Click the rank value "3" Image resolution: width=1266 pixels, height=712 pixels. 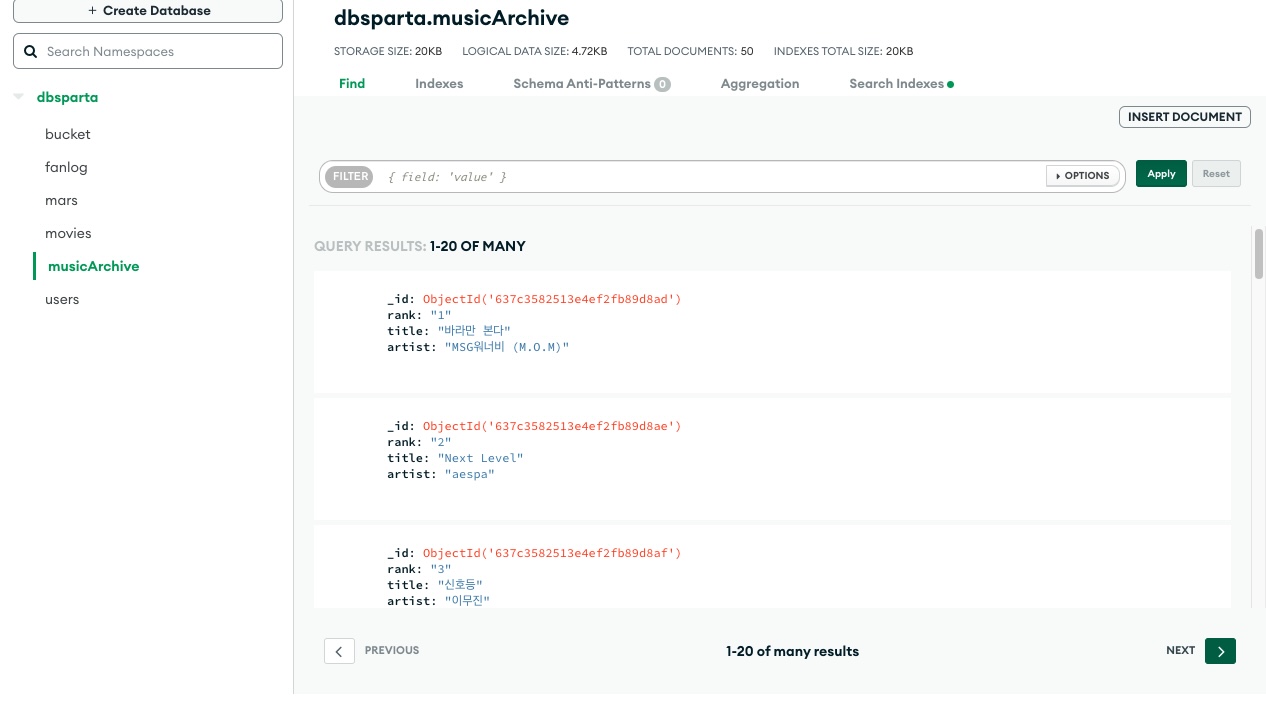click(441, 569)
